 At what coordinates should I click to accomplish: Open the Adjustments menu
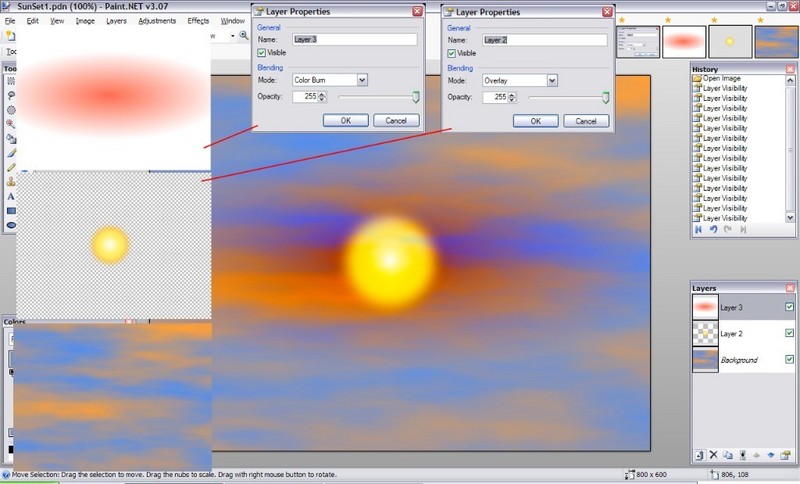coord(157,20)
